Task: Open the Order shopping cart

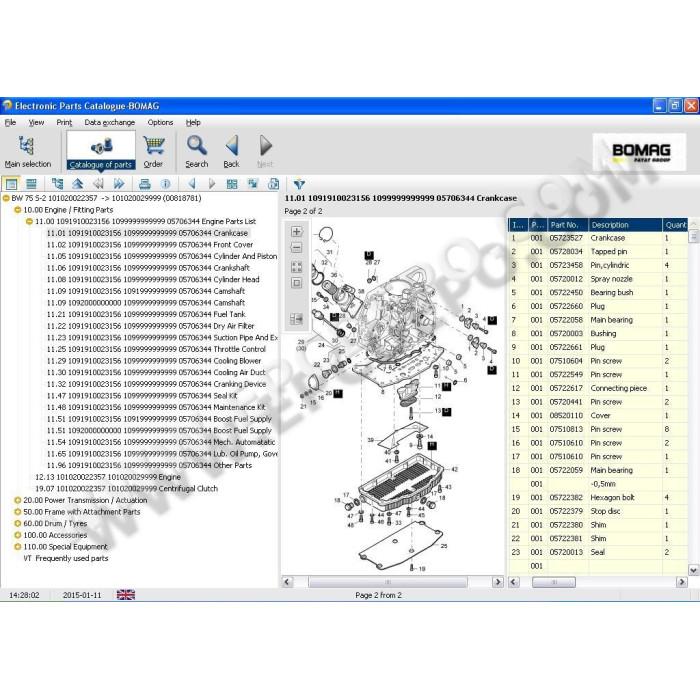Action: (154, 152)
